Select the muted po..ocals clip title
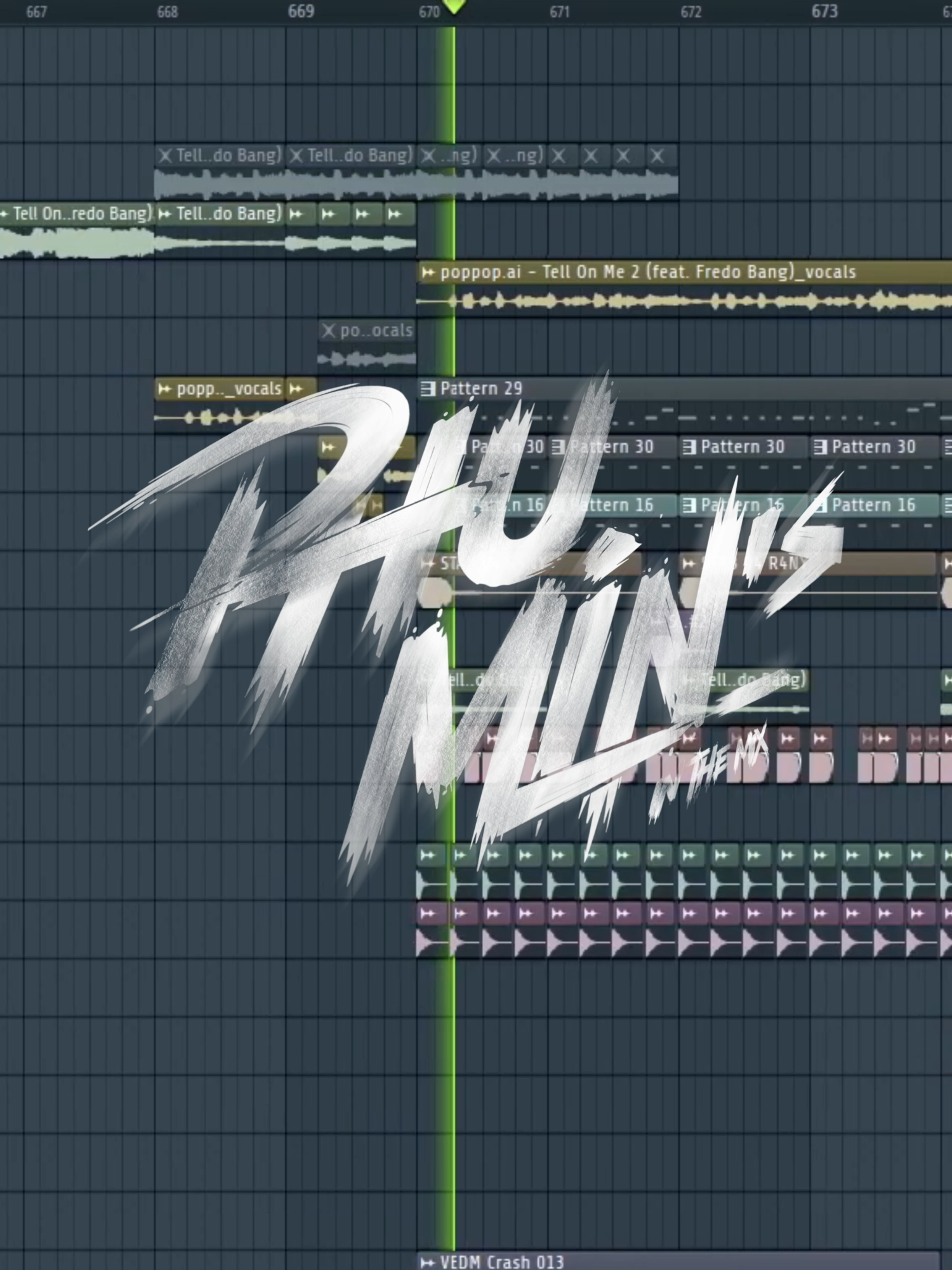This screenshot has height=1270, width=952. [376, 331]
